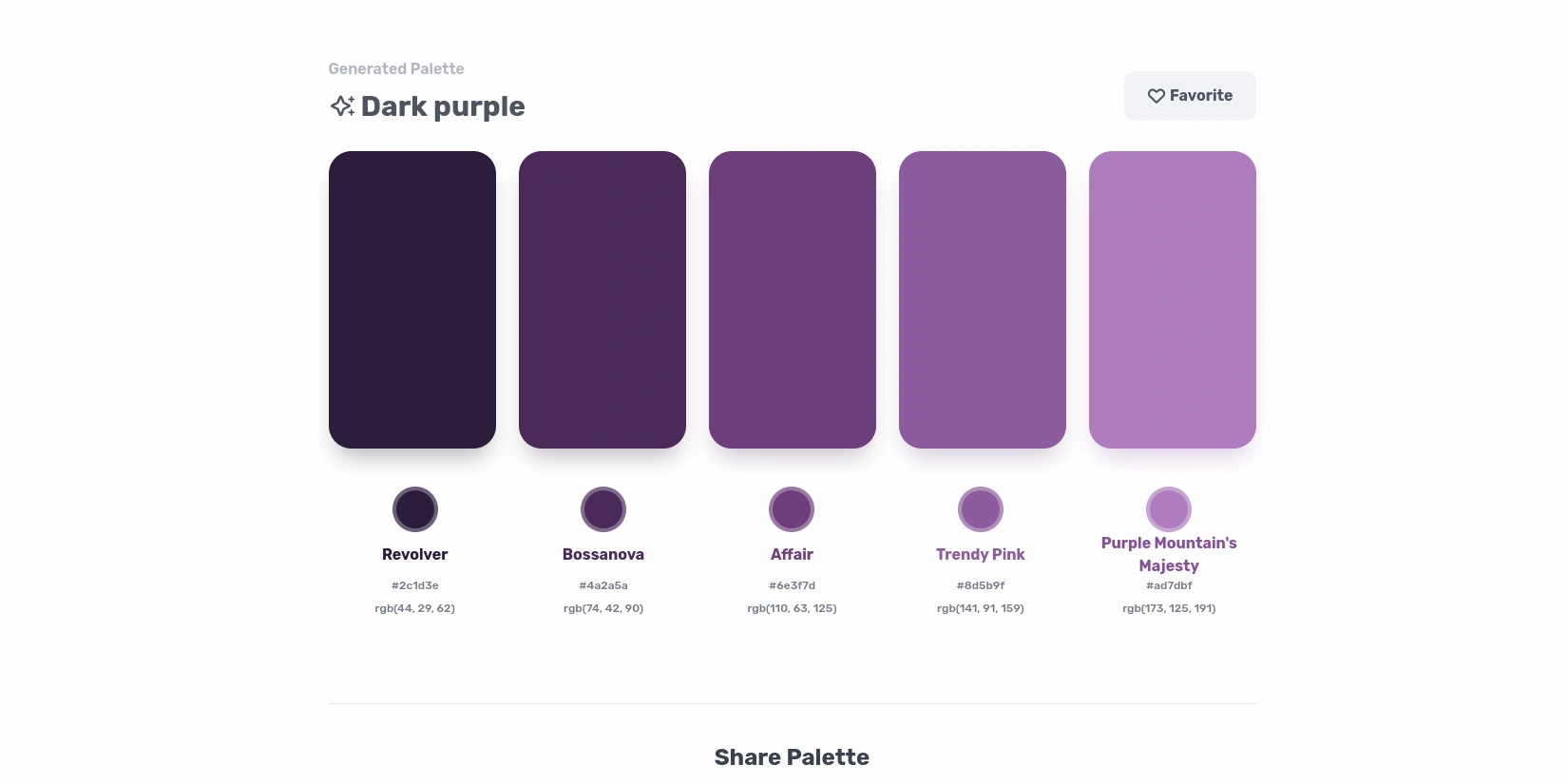Viewport: 1568px width, 784px height.
Task: Select the Bossanova large color card
Action: pyautogui.click(x=602, y=299)
